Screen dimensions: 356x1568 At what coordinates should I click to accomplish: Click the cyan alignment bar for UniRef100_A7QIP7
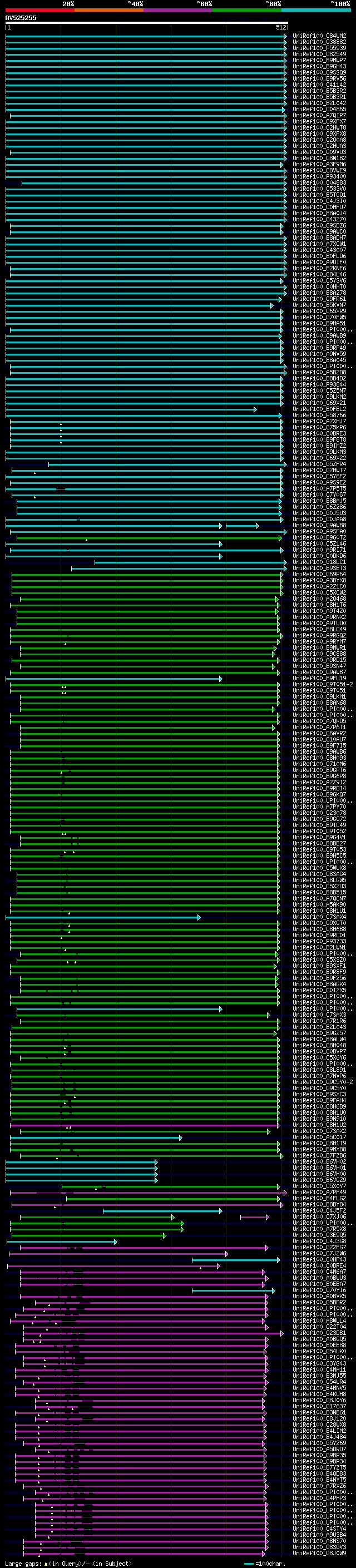pyautogui.click(x=149, y=116)
